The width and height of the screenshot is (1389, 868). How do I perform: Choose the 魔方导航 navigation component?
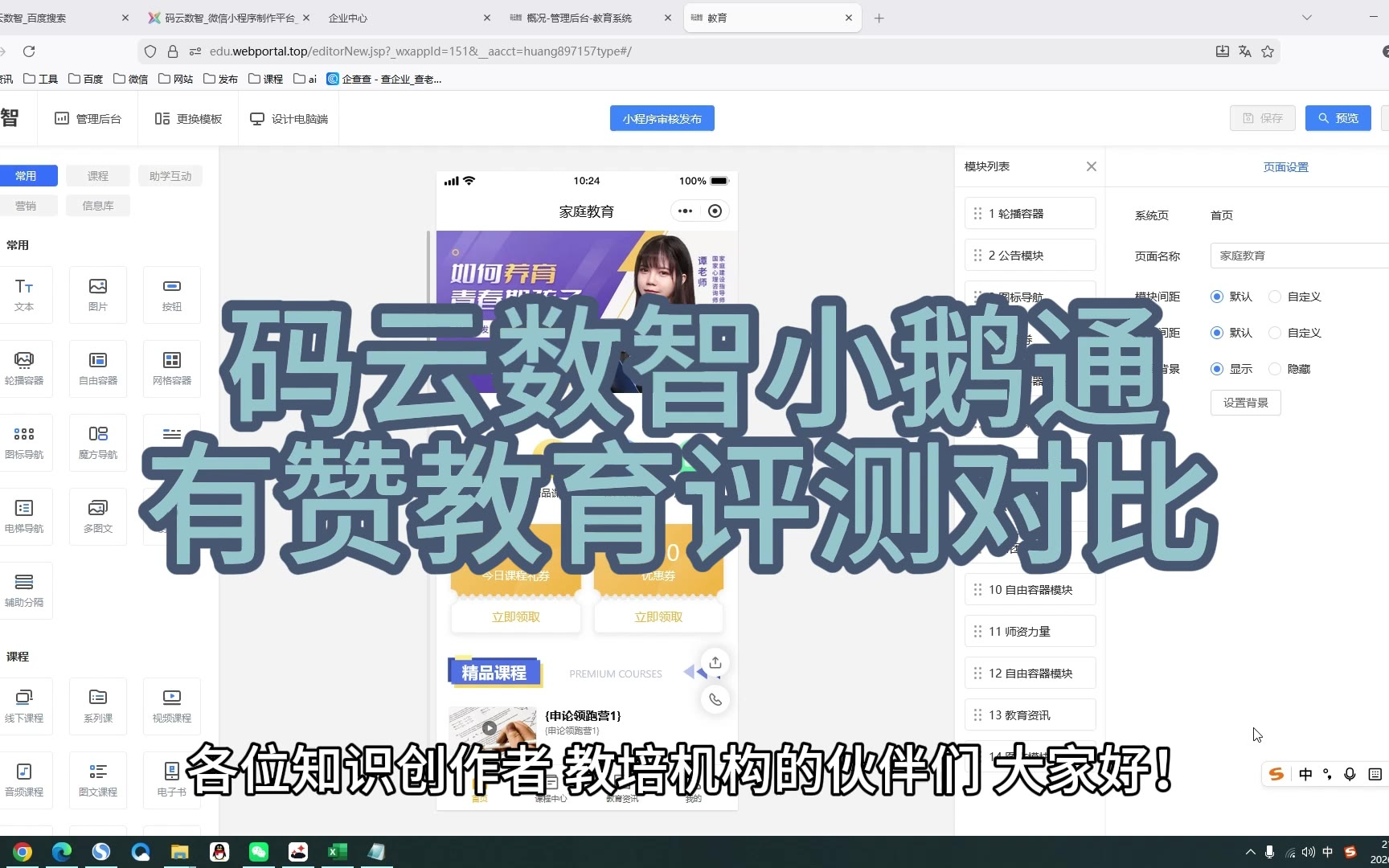[x=97, y=442]
